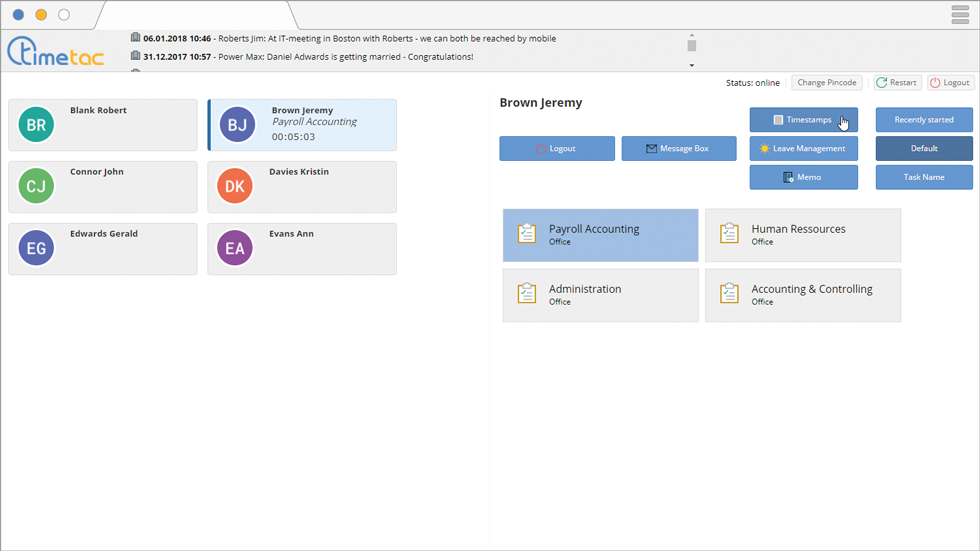Image resolution: width=980 pixels, height=551 pixels.
Task: Select Connor John's CJ avatar
Action: click(x=36, y=187)
